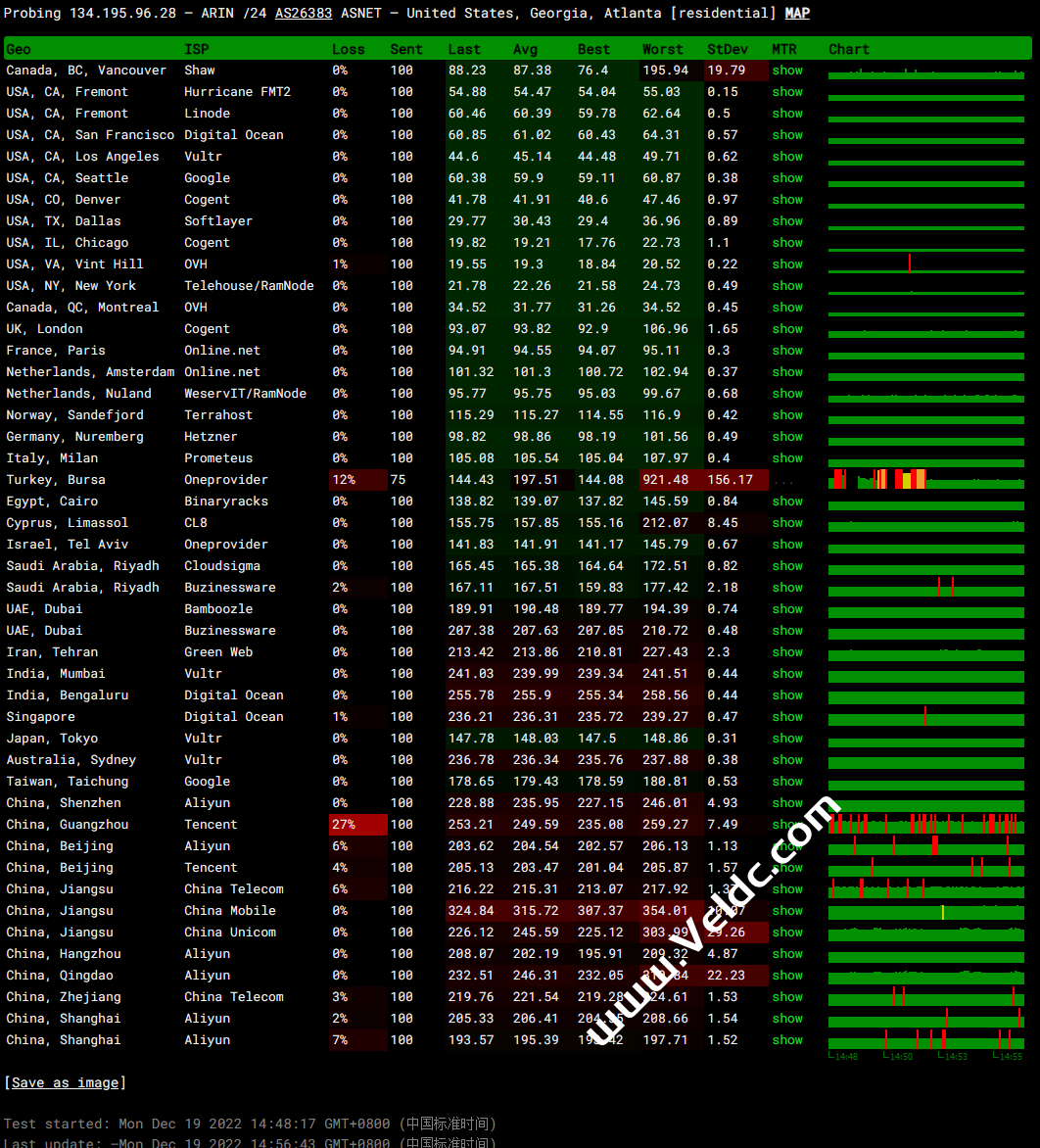Screen dimensions: 1040x1148
Task: Show MTR for Nuremberg Hetzner row
Action: click(786, 436)
